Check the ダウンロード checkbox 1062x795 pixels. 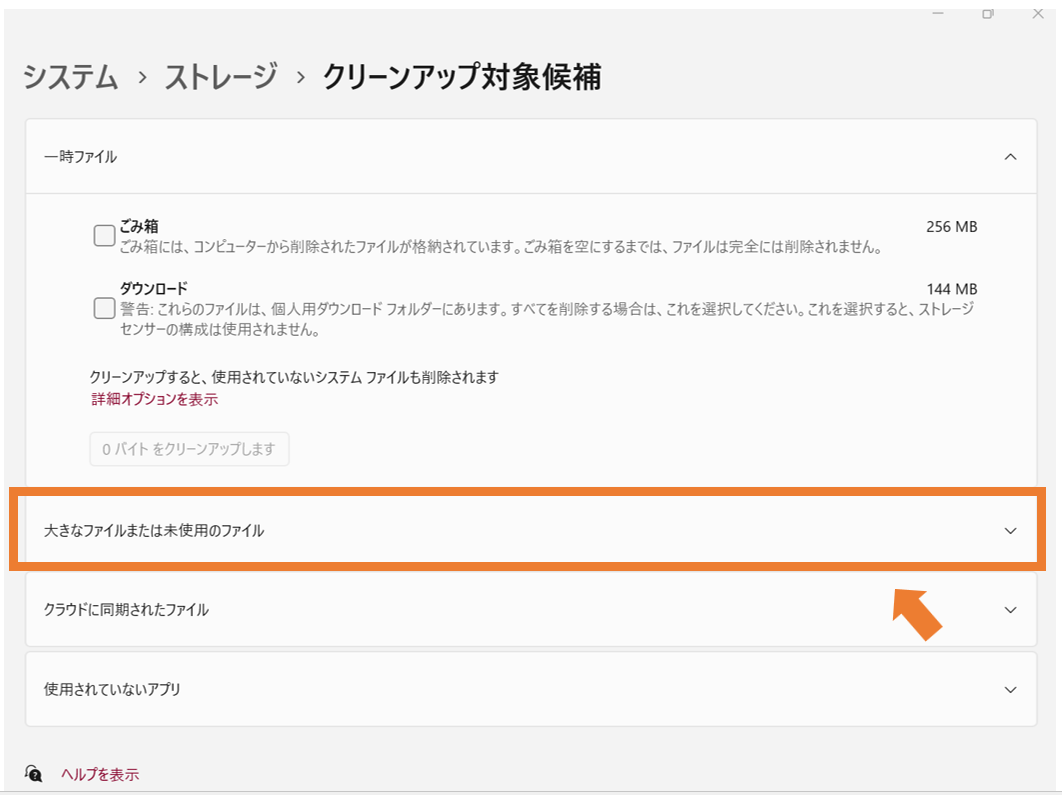coord(104,308)
